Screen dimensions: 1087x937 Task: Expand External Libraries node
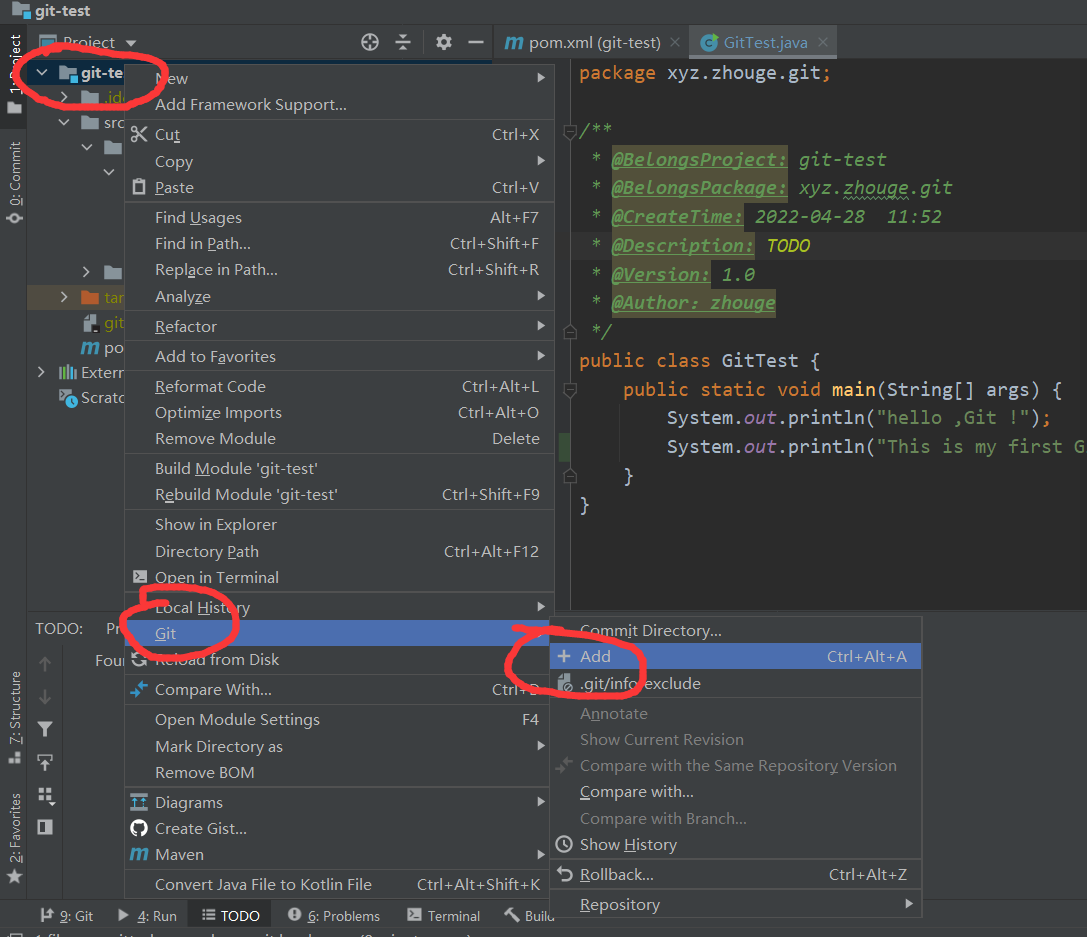[x=42, y=372]
